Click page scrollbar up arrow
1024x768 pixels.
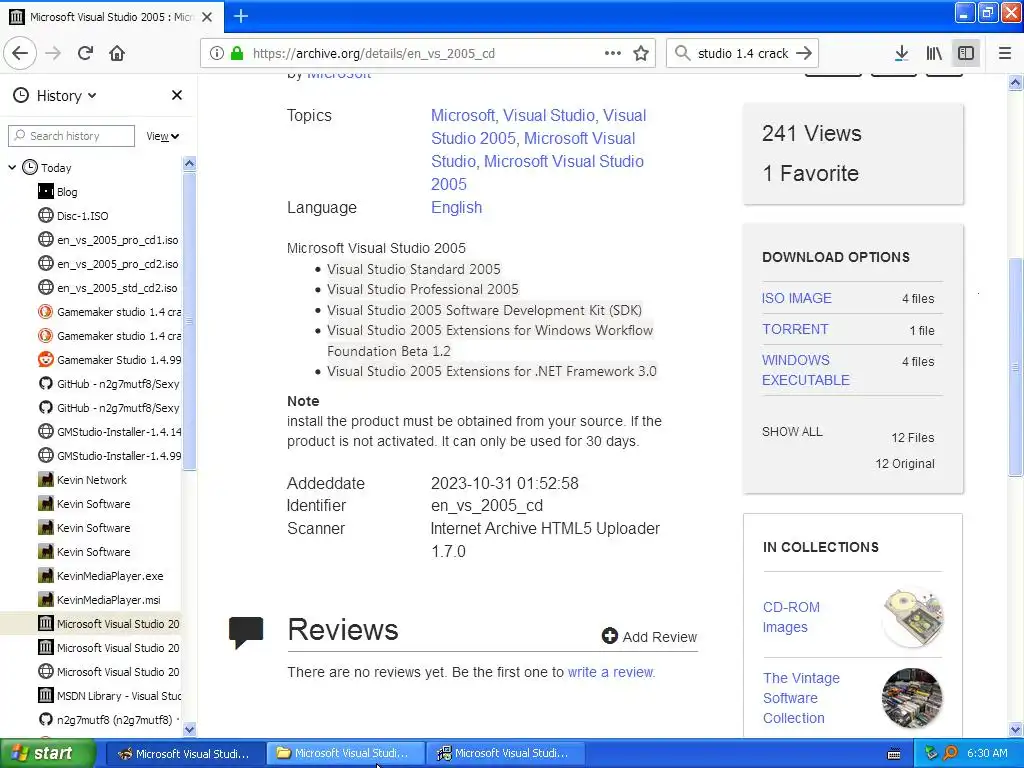1015,82
